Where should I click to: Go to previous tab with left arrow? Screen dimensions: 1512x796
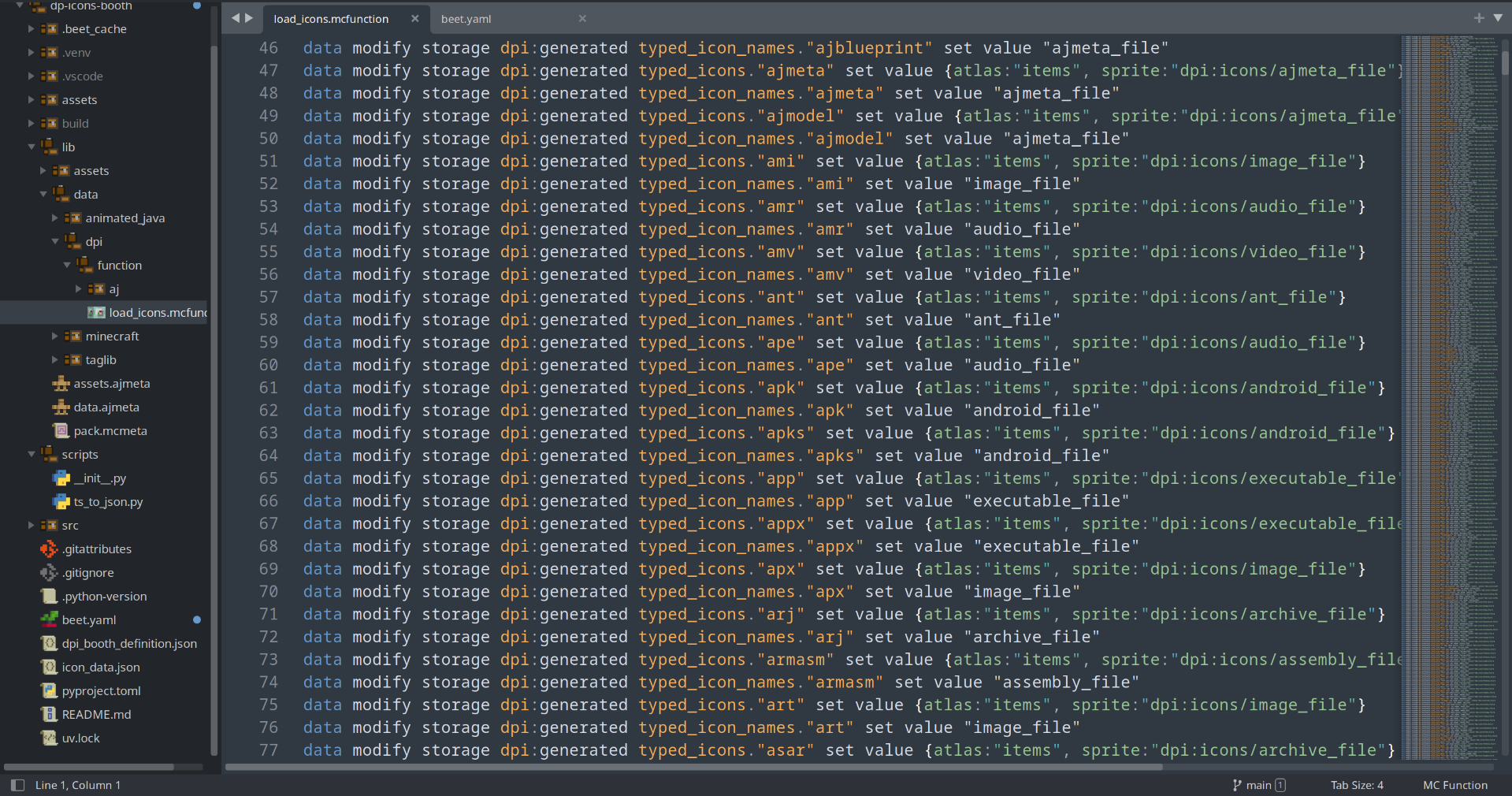(x=235, y=18)
